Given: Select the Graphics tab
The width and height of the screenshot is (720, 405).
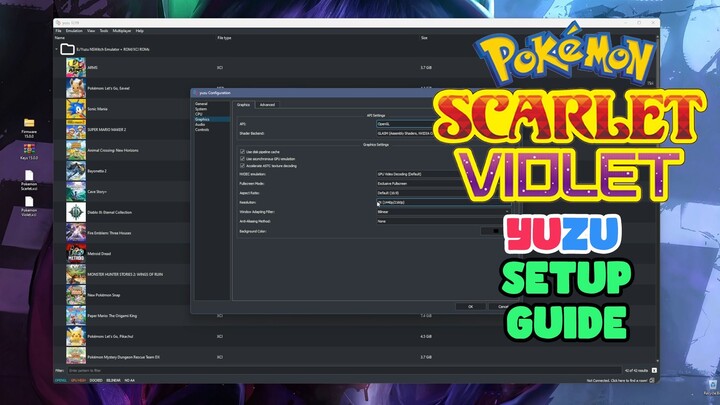Looking at the screenshot, I should pos(243,105).
